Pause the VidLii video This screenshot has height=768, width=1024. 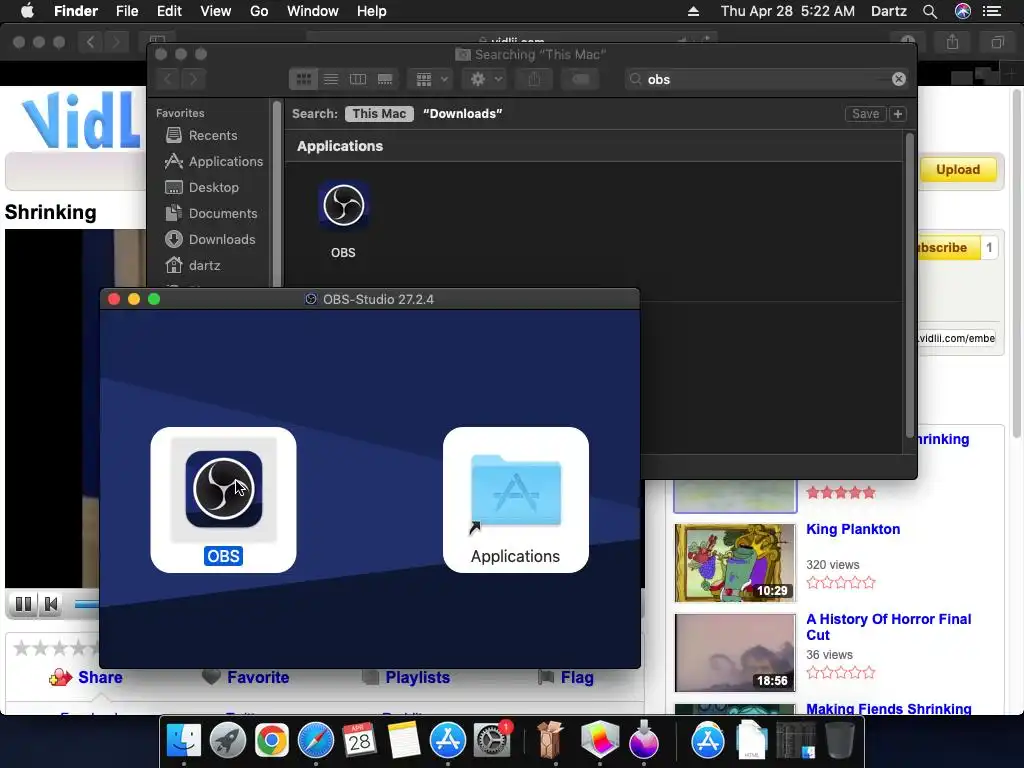23,604
